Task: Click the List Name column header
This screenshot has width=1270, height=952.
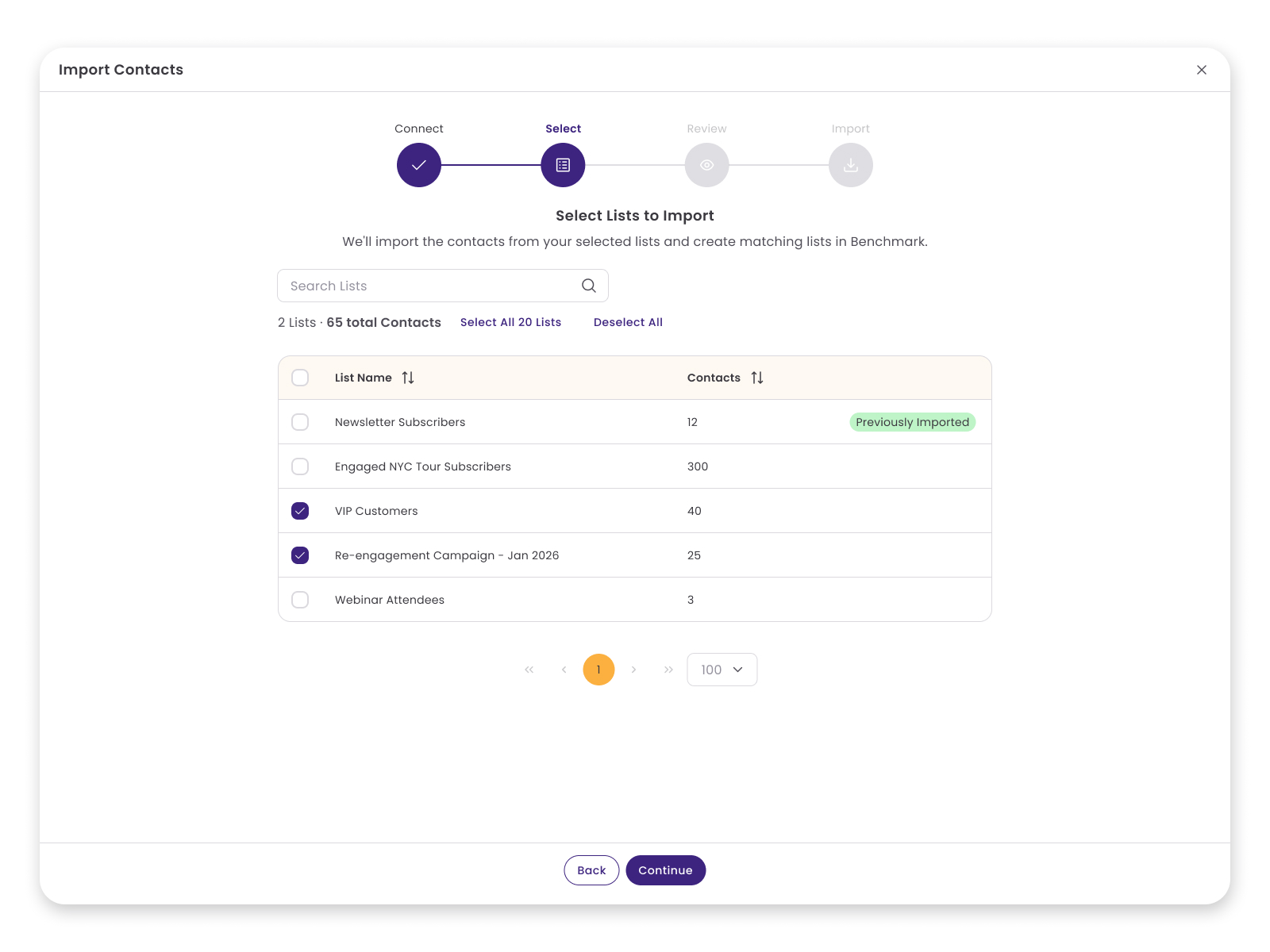Action: tap(364, 378)
